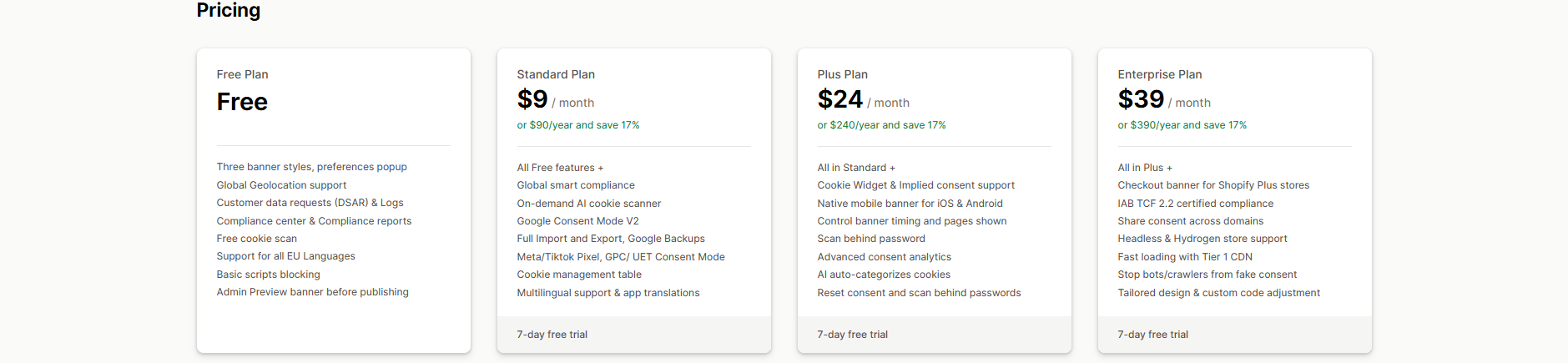The height and width of the screenshot is (363, 1568).
Task: Select the Free Plan title
Action: [242, 74]
